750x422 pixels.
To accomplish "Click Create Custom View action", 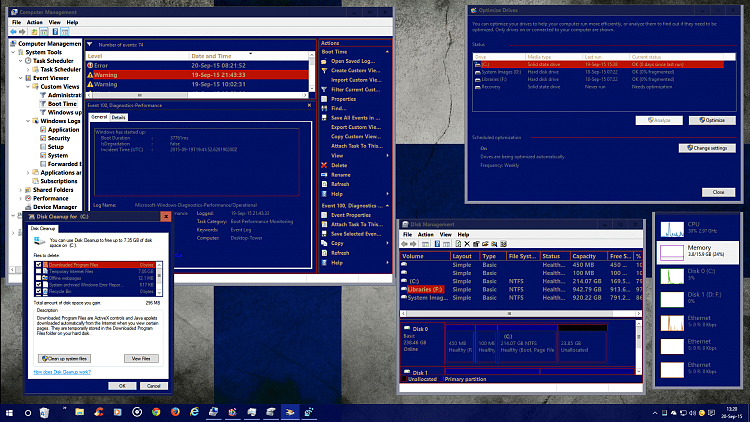I will point(355,70).
